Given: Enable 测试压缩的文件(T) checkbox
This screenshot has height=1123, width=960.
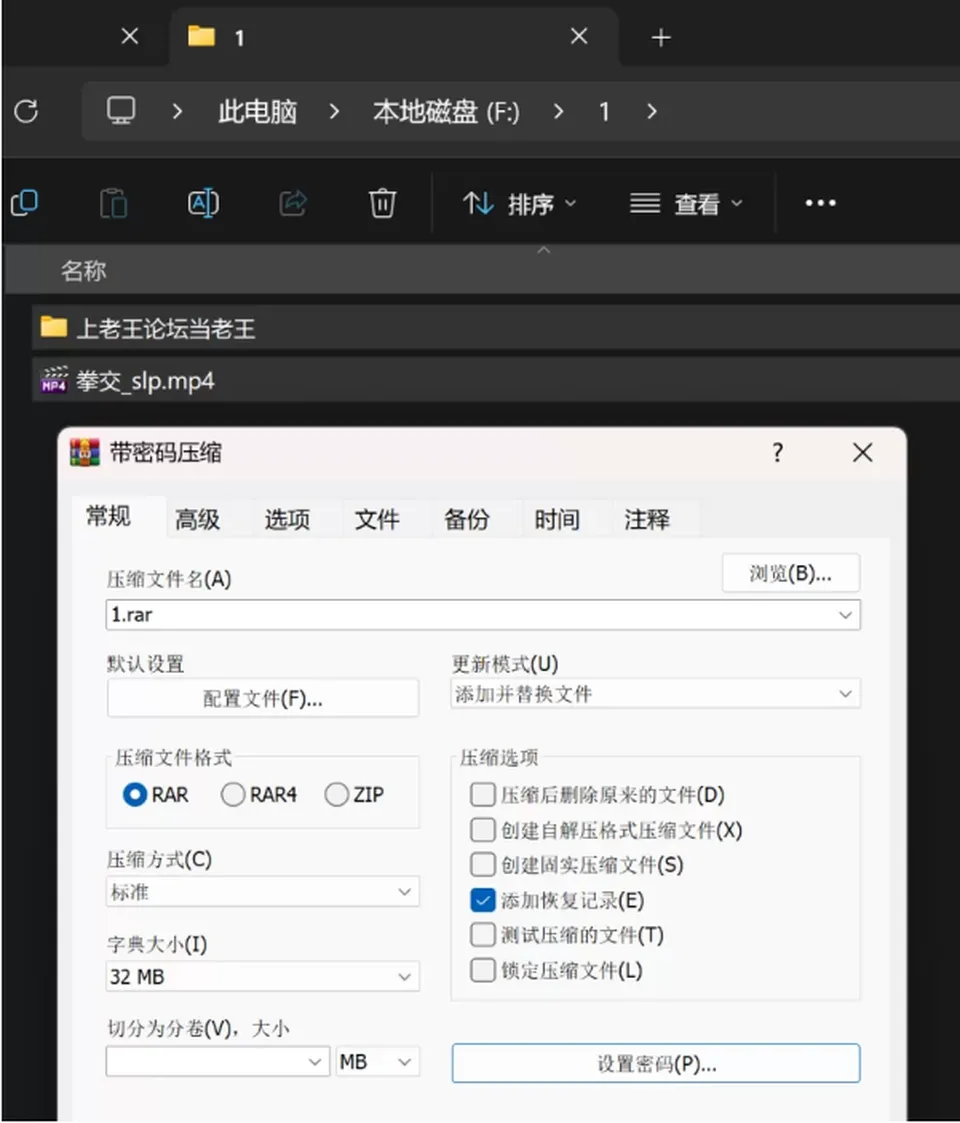Looking at the screenshot, I should pos(483,935).
